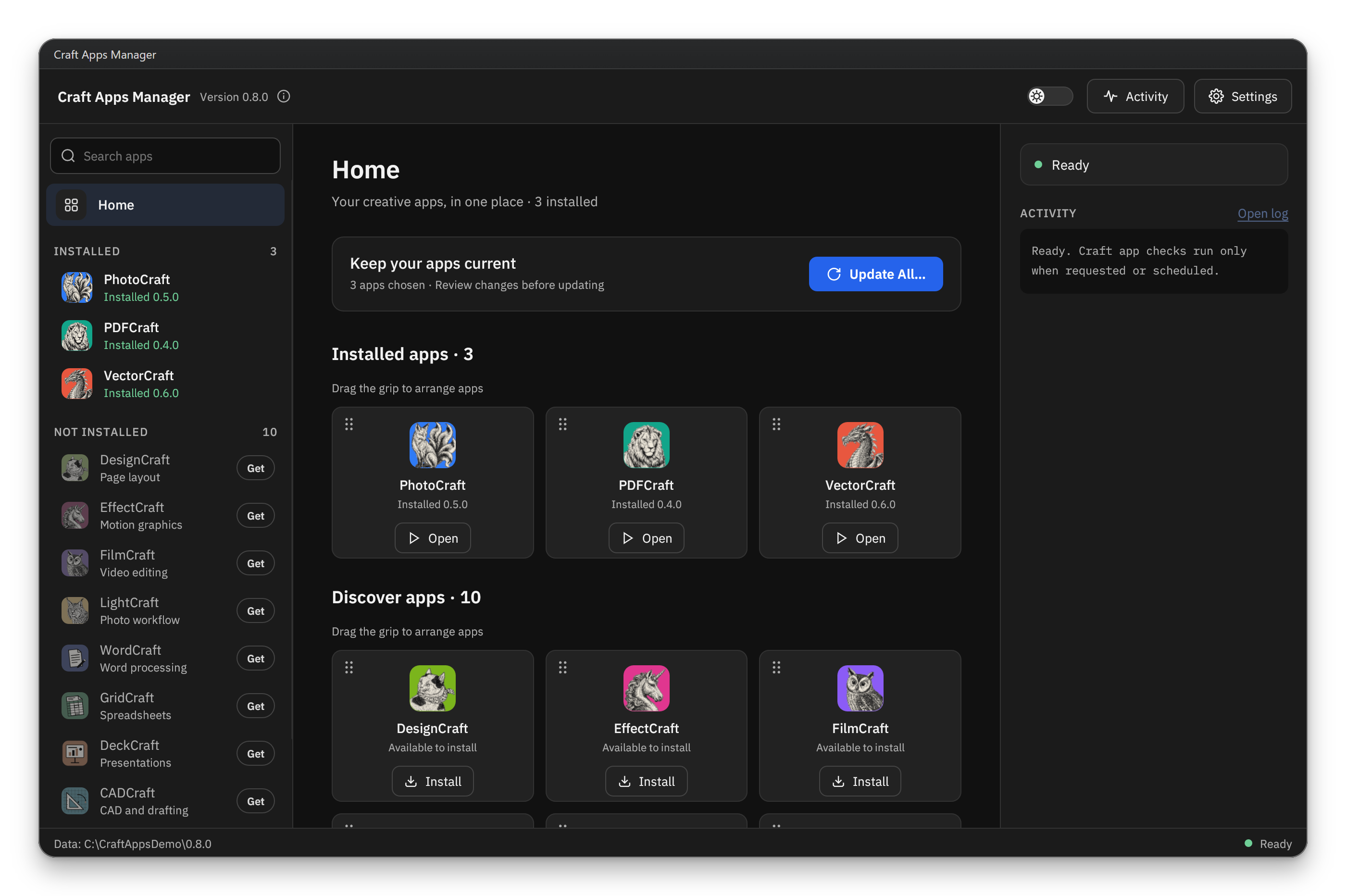This screenshot has height=896, width=1346.
Task: Click the GridCraft spreadsheet icon in the sidebar
Action: point(75,706)
